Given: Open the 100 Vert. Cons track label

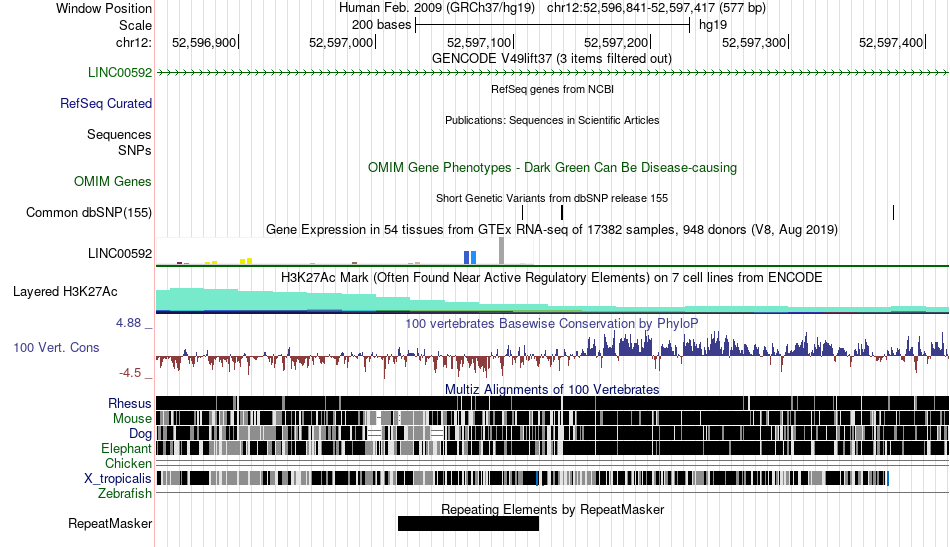Looking at the screenshot, I should (56, 348).
